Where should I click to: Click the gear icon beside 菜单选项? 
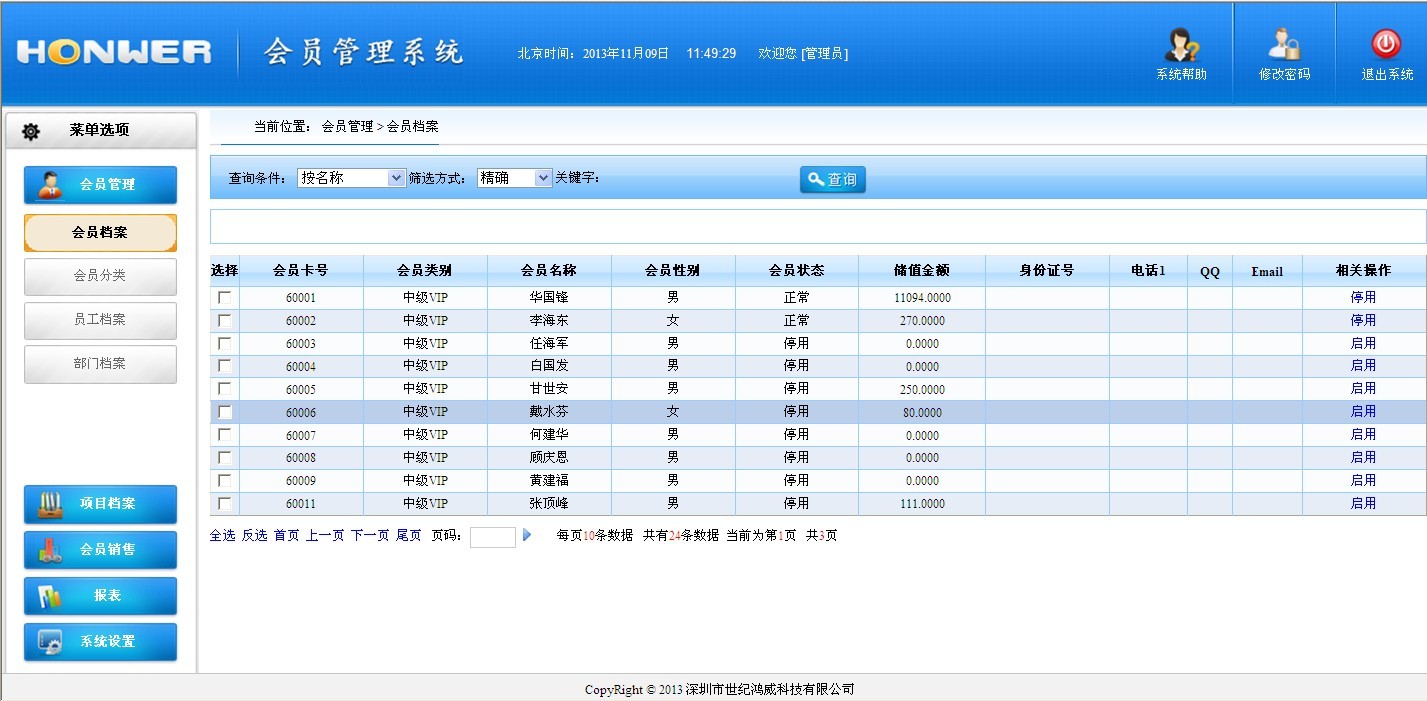tap(31, 131)
